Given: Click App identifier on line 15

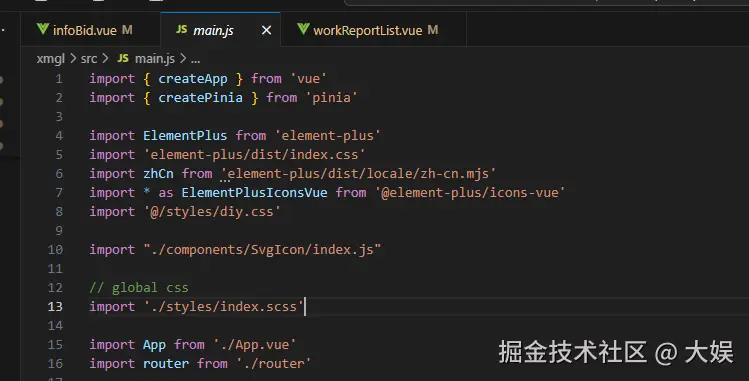Looking at the screenshot, I should (x=154, y=344).
